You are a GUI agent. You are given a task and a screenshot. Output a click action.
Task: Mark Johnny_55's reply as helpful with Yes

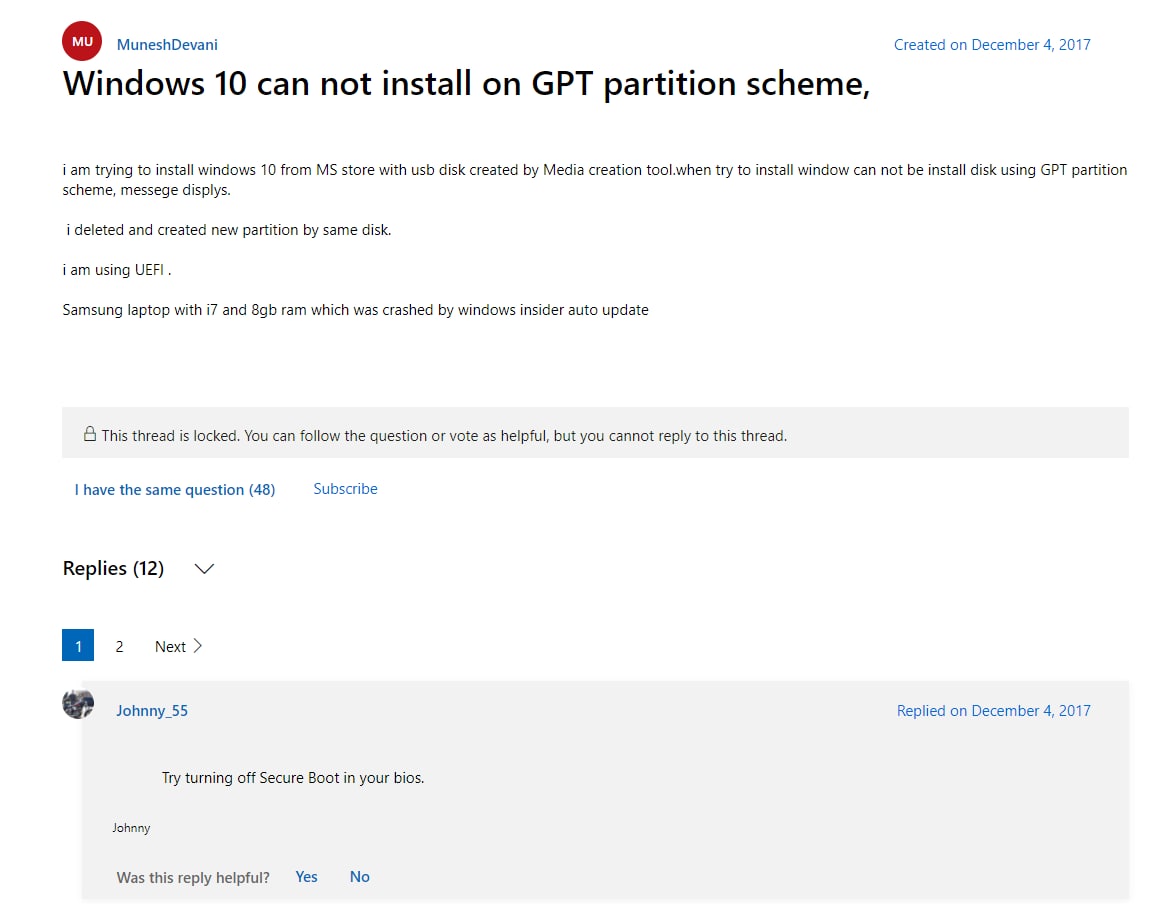(306, 877)
